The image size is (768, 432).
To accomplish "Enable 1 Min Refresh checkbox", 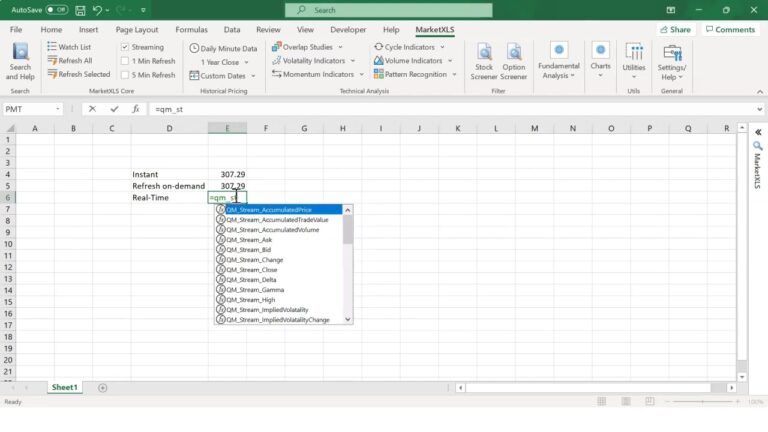I will click(x=125, y=61).
